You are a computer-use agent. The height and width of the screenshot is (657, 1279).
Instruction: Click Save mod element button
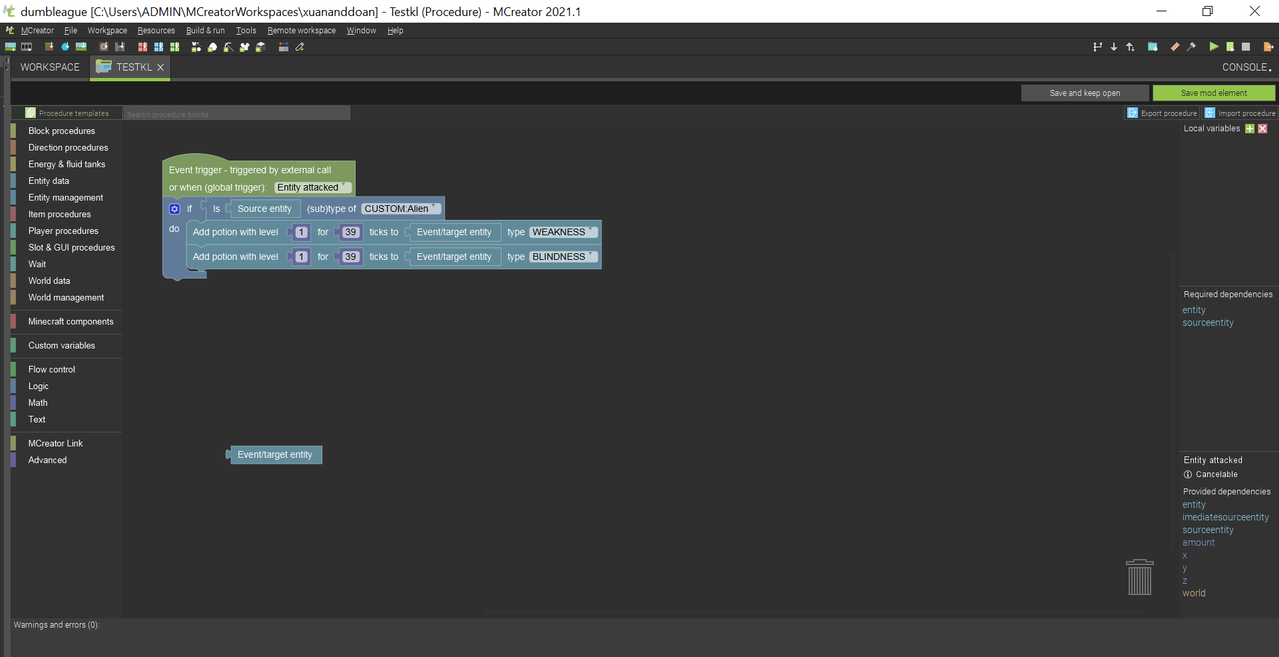coord(1214,93)
